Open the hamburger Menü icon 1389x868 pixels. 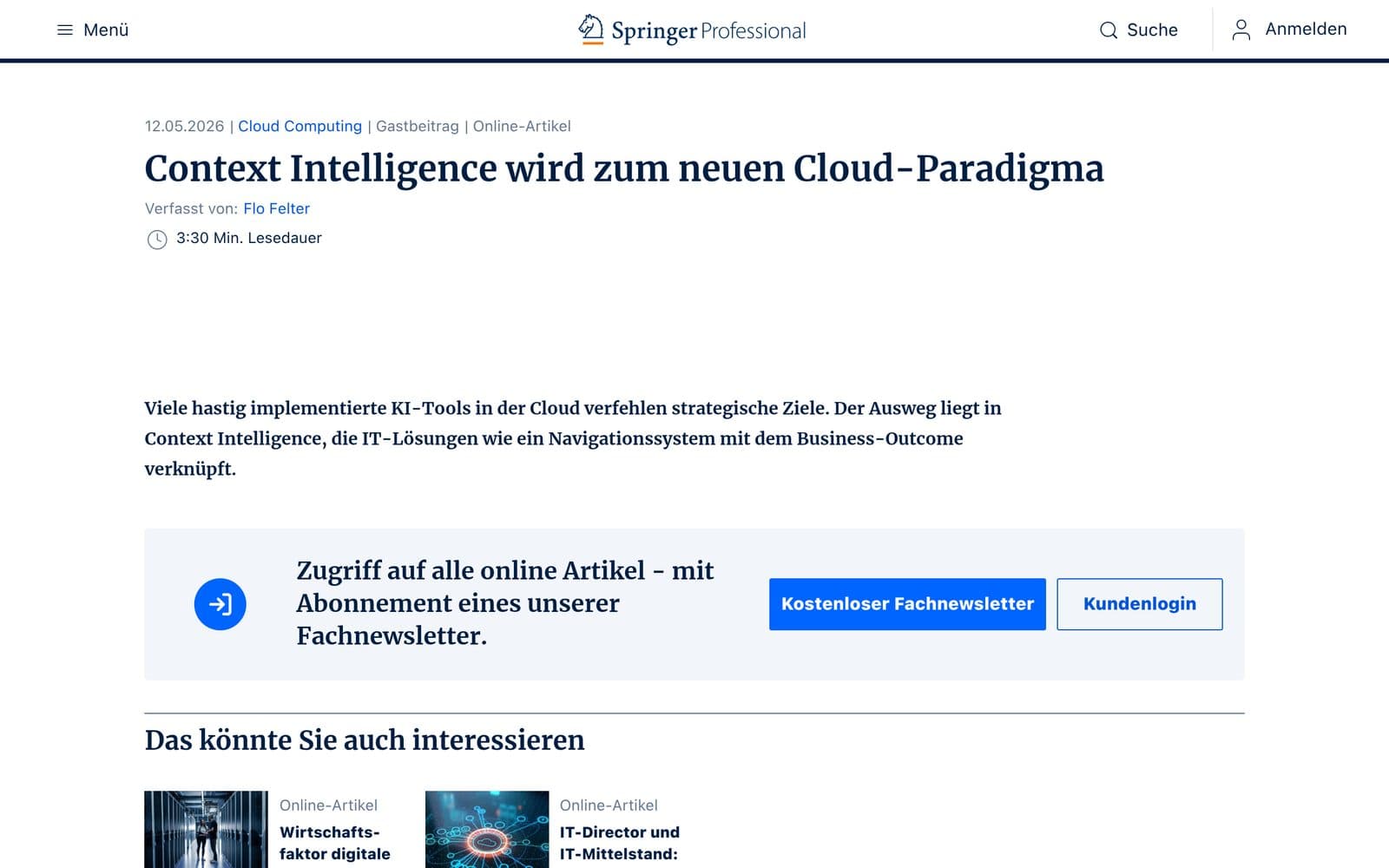tap(65, 30)
